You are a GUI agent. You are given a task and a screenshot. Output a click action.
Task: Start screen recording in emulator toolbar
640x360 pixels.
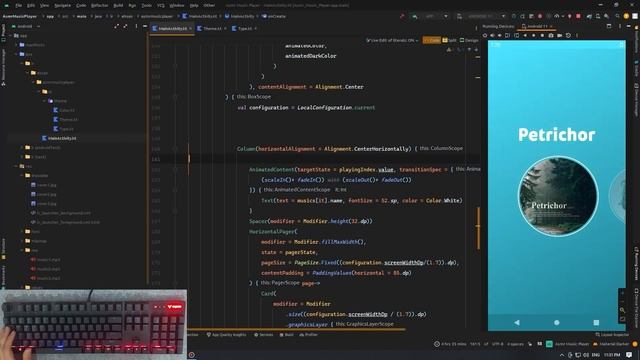[x=560, y=36]
